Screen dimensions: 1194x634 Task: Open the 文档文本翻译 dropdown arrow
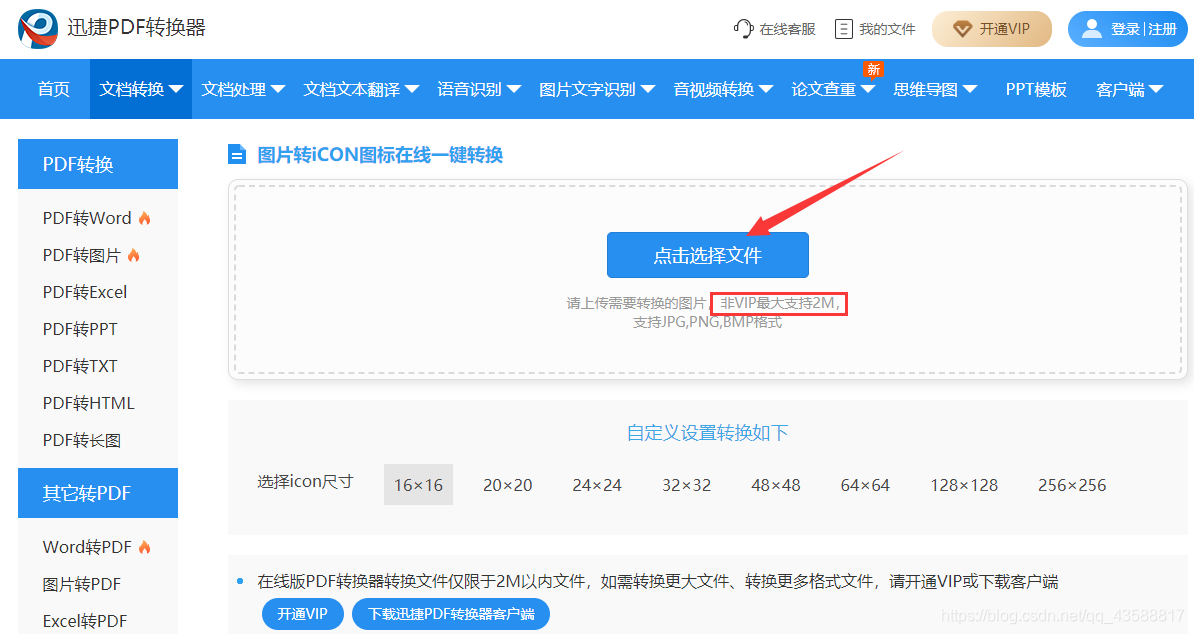pyautogui.click(x=412, y=90)
